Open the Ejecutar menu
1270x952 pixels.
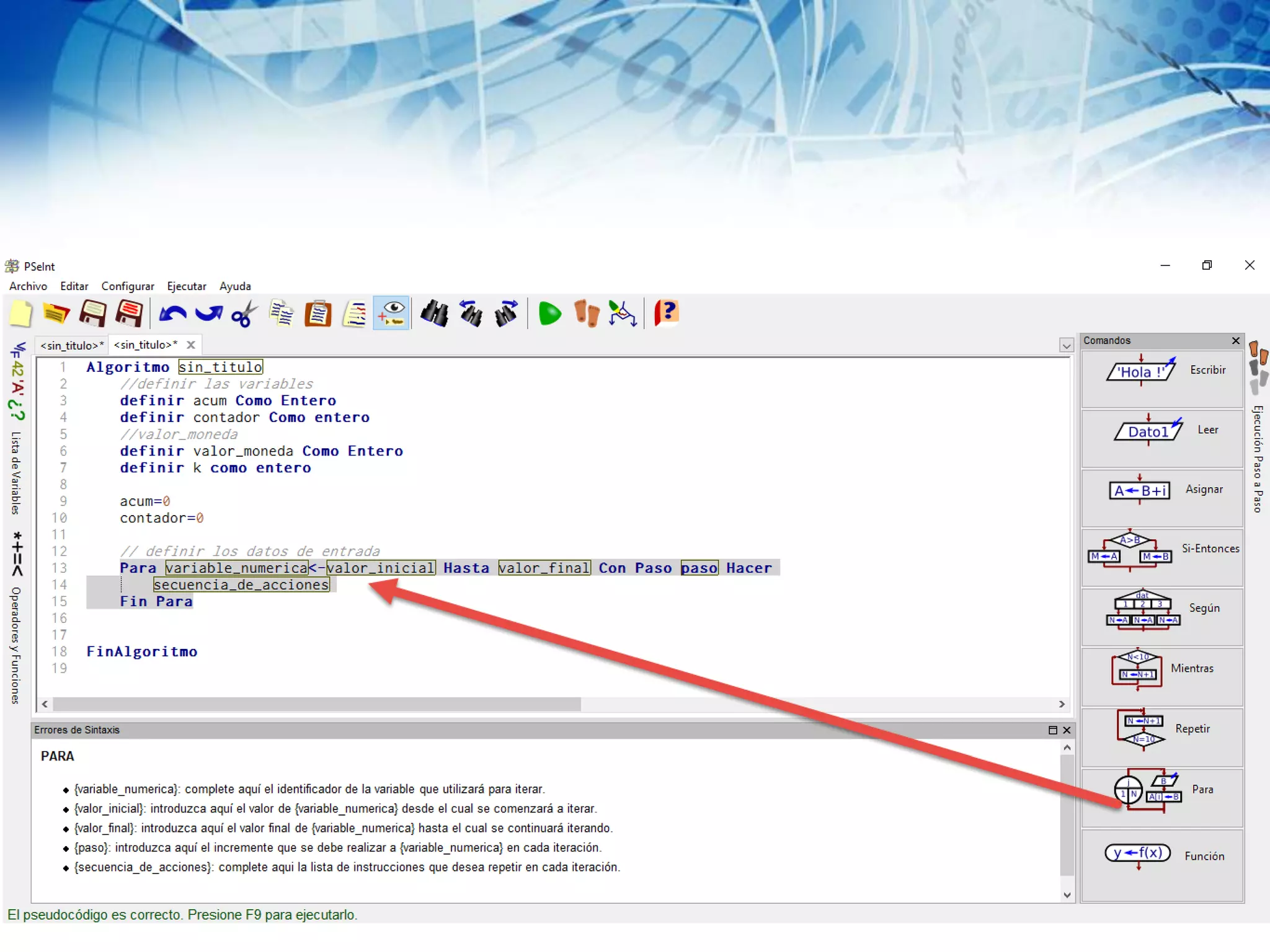[x=186, y=286]
